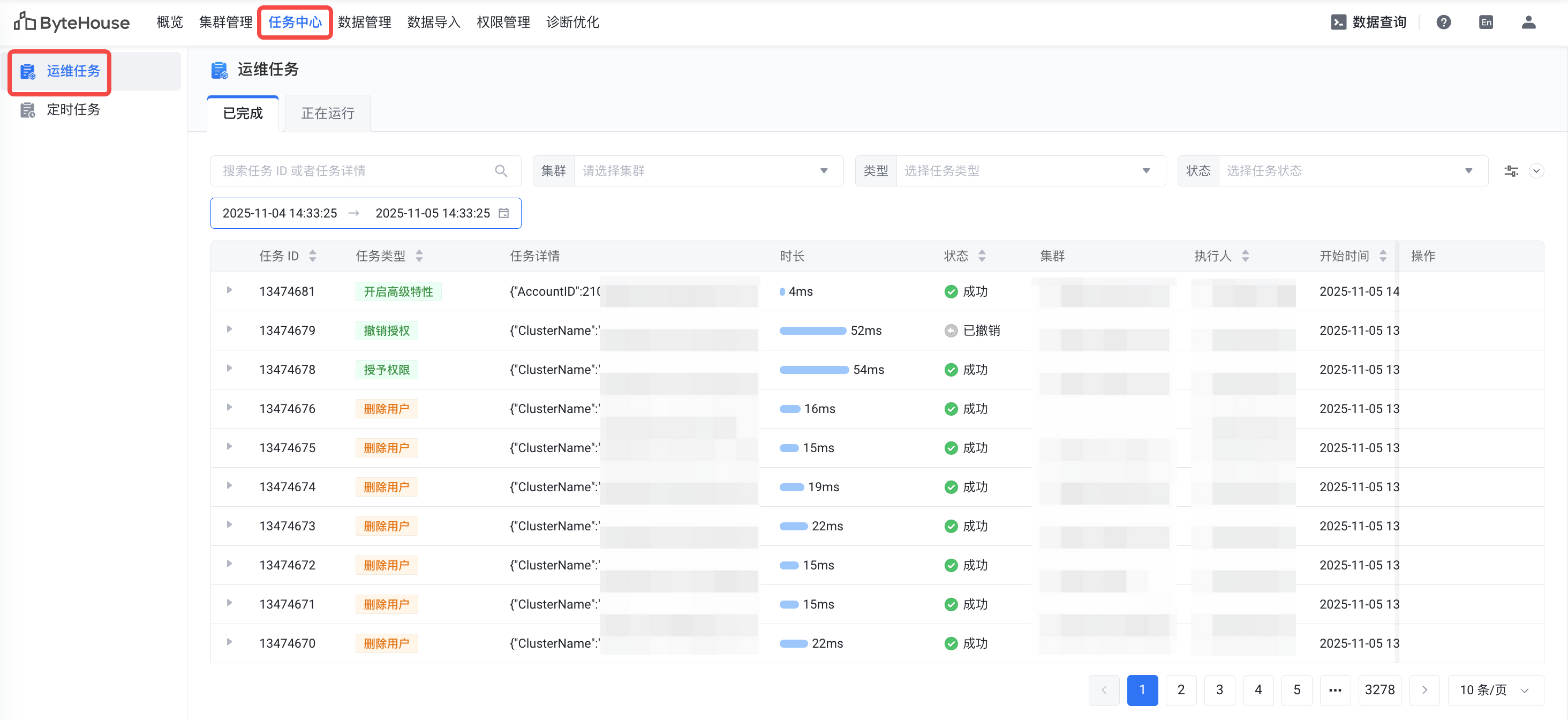Open the filter settings sliders icon
Screen dimensions: 1568x720
[1511, 171]
